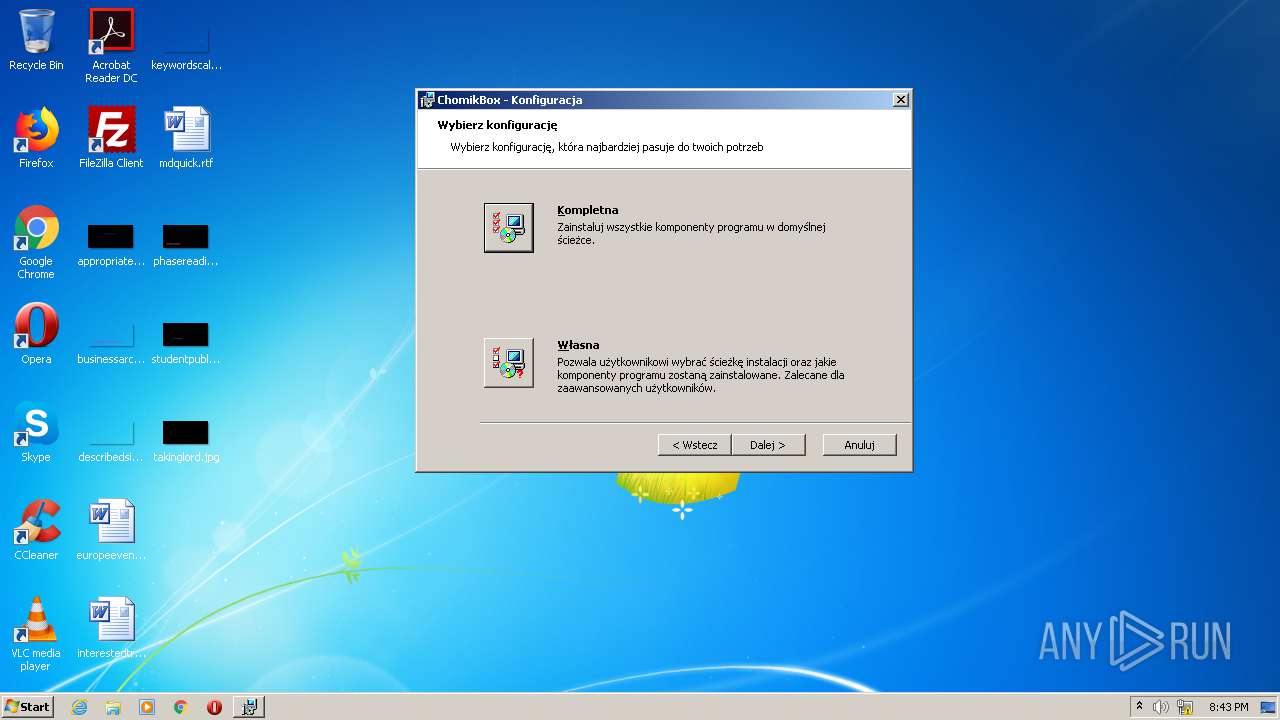Viewport: 1280px width, 720px height.
Task: Open Opera from the taskbar
Action: [x=214, y=707]
